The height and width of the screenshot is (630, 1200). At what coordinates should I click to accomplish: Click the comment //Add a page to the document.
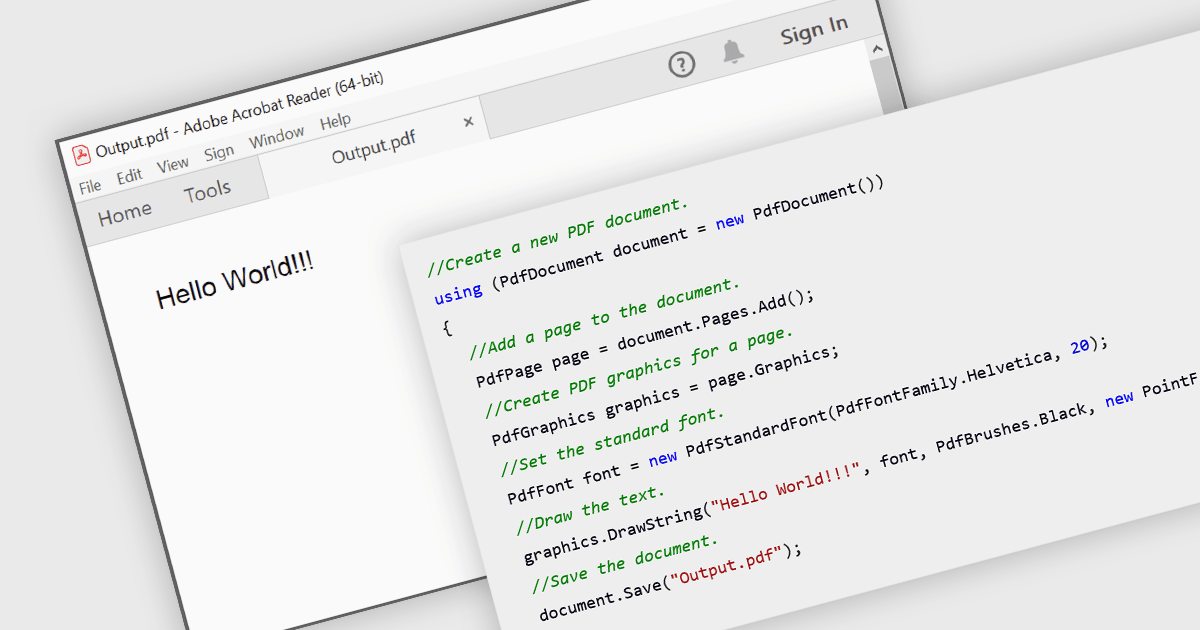604,318
